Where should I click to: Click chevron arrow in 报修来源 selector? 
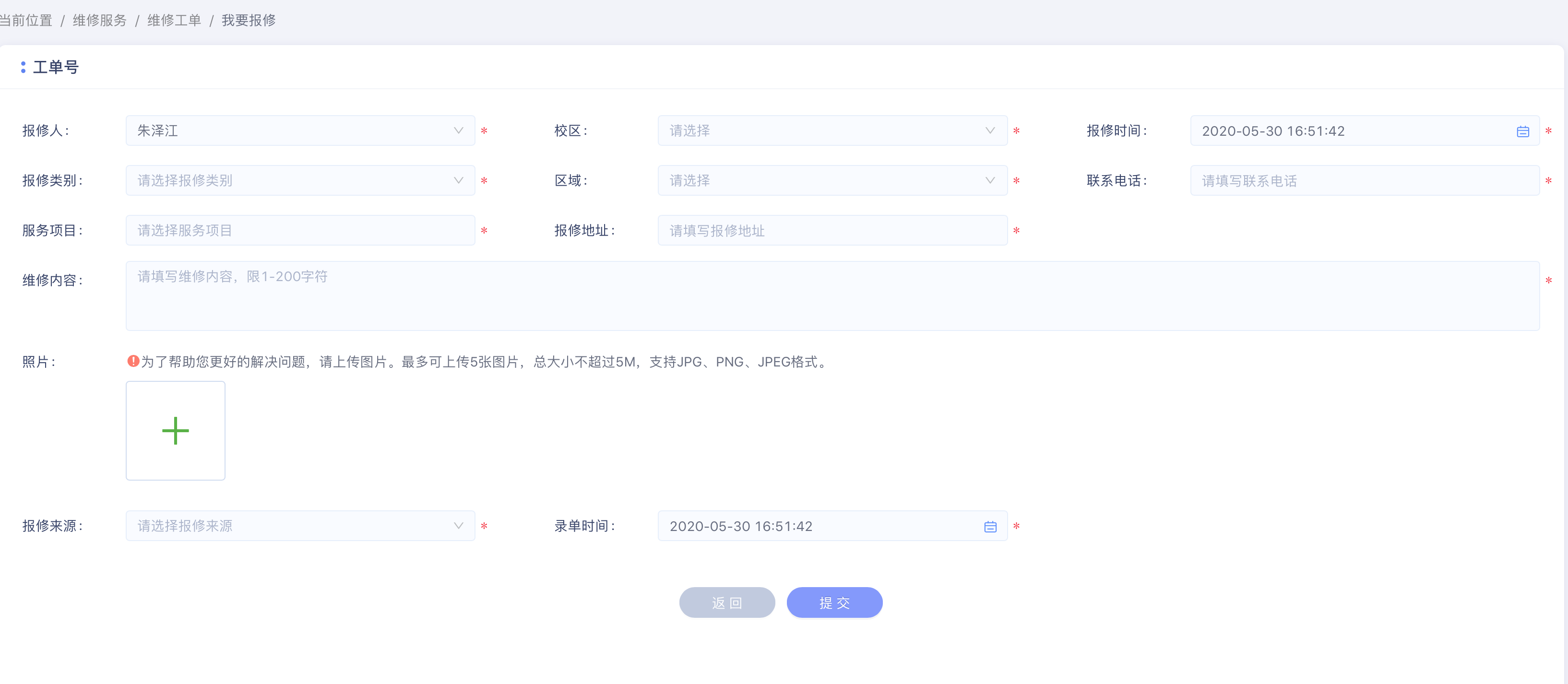pos(458,526)
